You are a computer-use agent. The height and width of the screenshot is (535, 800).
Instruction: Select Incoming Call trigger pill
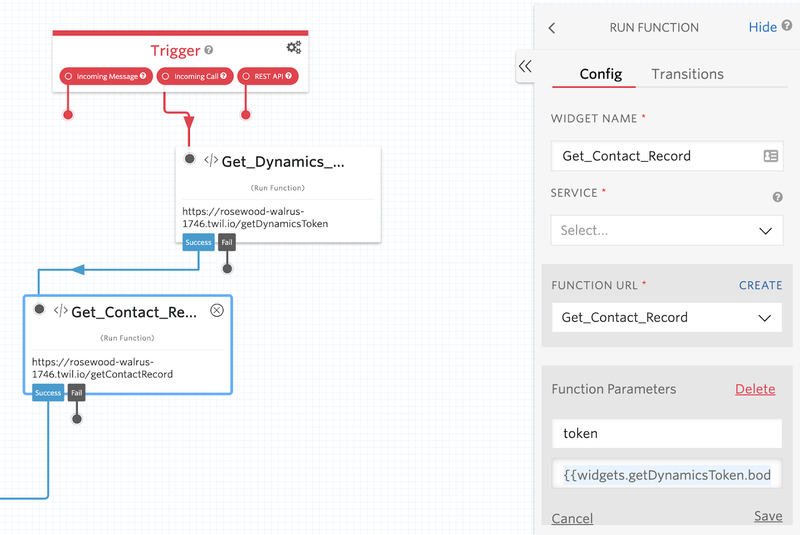point(195,76)
